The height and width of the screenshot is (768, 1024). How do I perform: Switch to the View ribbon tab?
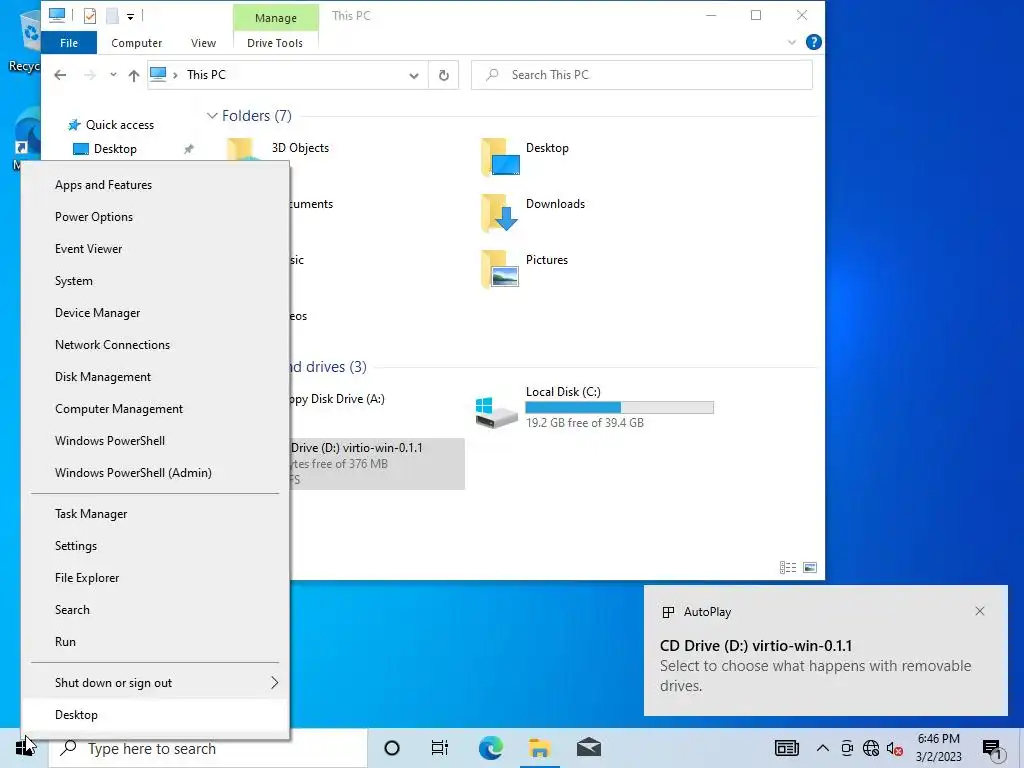[x=203, y=43]
